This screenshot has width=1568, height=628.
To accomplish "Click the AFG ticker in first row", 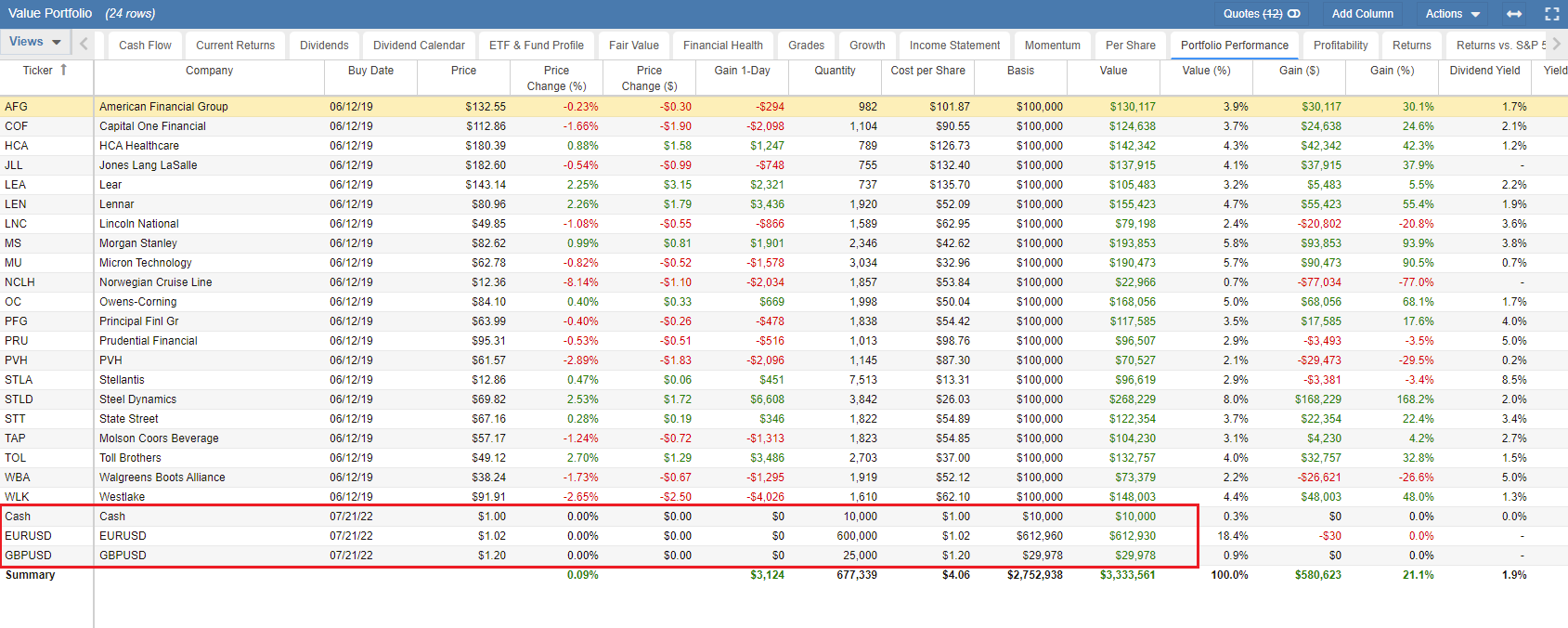I will tap(17, 107).
